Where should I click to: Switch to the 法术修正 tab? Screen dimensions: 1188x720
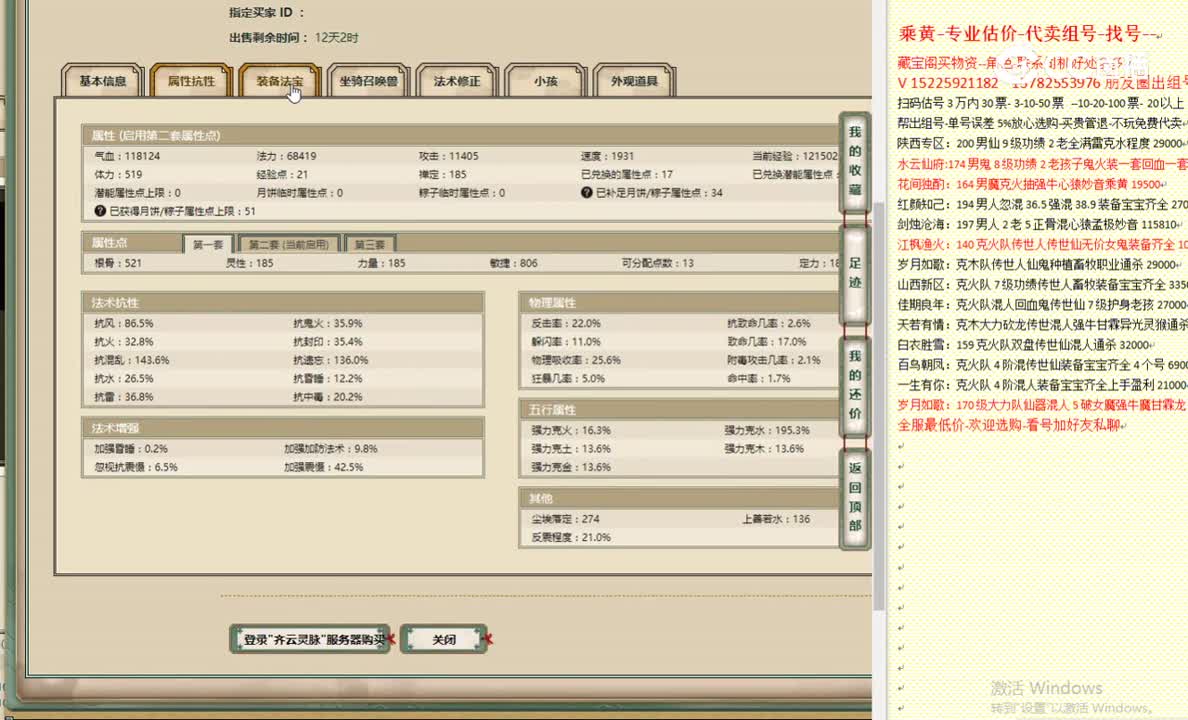[x=457, y=80]
